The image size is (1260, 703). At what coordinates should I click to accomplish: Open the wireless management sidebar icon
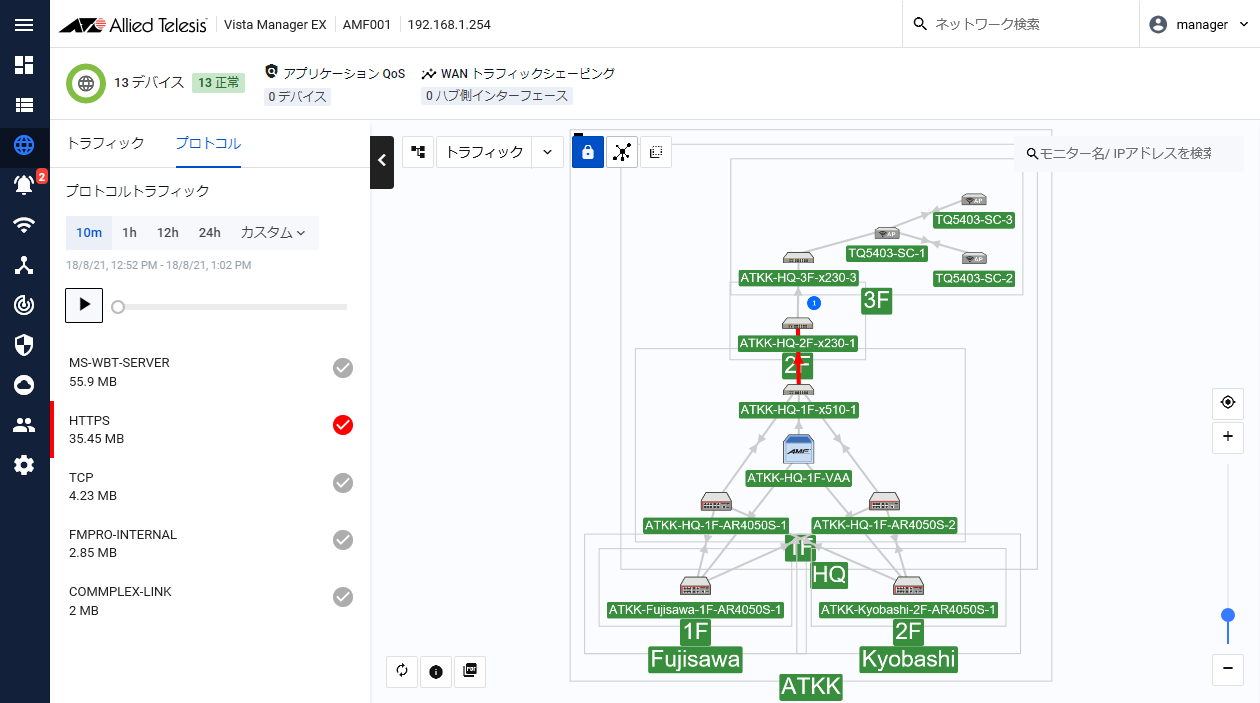[24, 225]
